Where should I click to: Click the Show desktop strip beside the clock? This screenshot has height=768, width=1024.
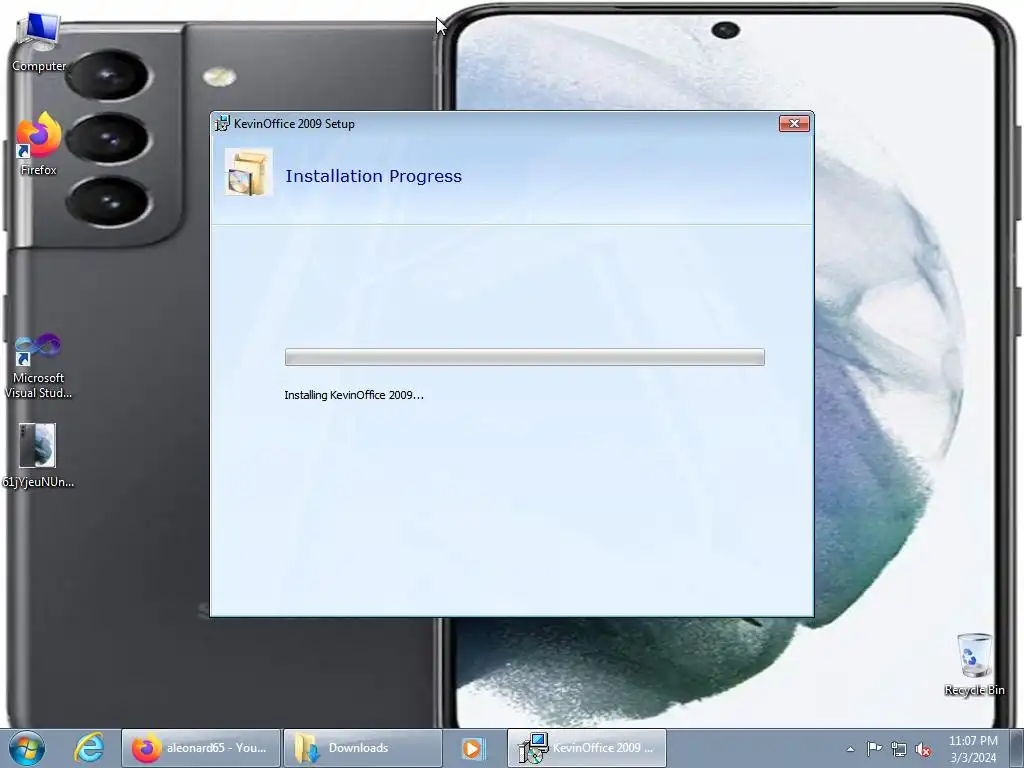(x=1016, y=748)
